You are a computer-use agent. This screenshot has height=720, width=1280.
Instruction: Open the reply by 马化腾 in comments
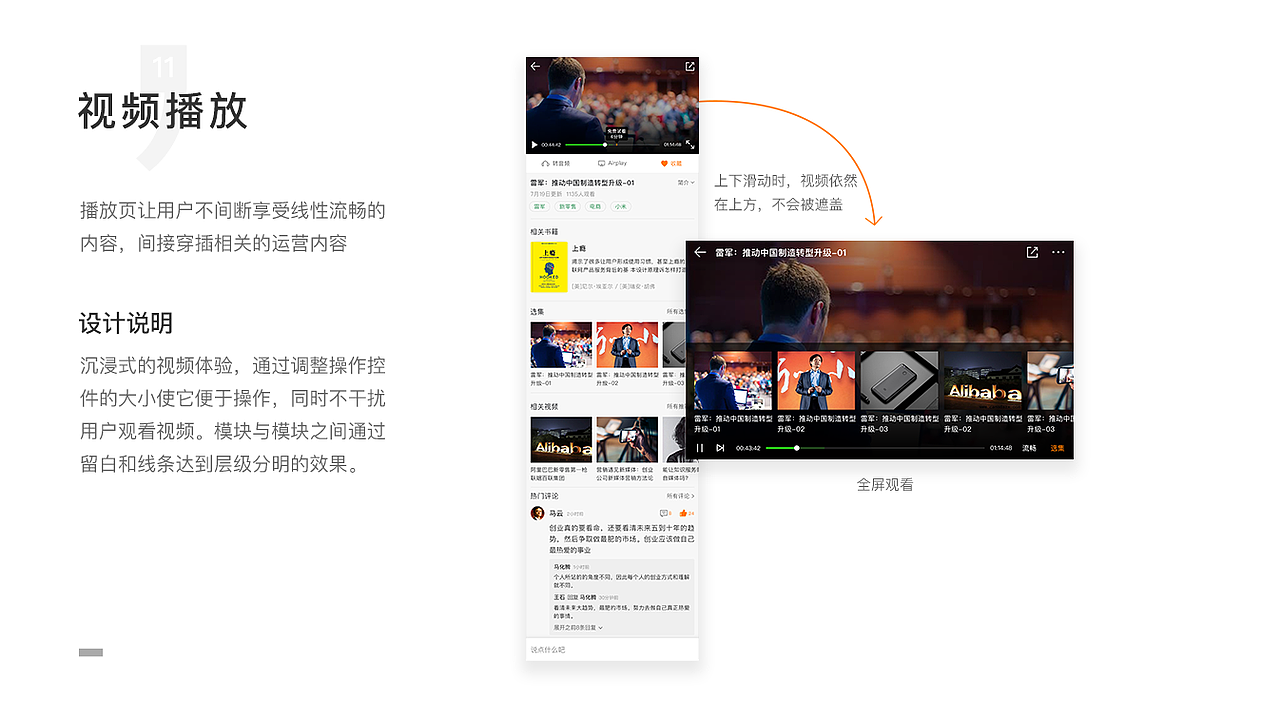pos(621,577)
